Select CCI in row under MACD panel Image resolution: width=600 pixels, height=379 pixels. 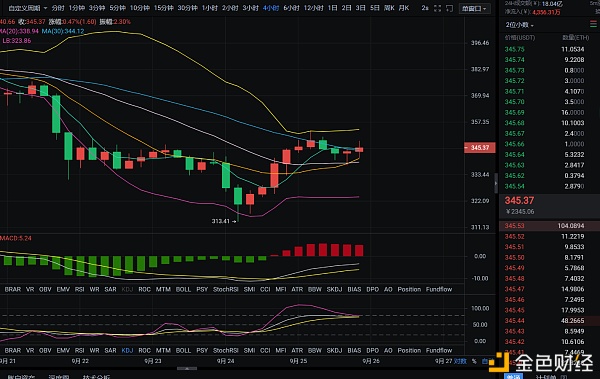265,289
